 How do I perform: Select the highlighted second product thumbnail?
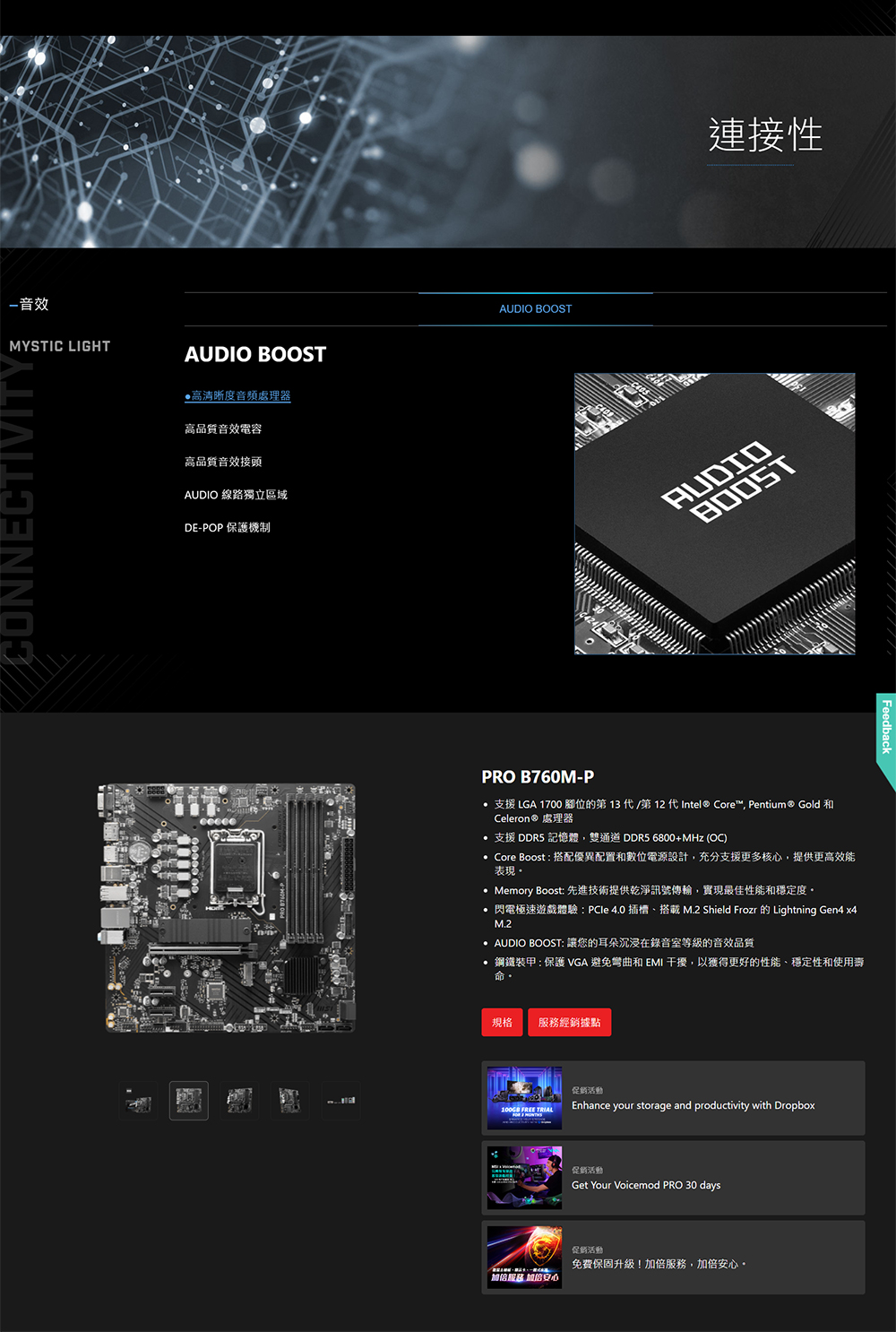pyautogui.click(x=189, y=1101)
